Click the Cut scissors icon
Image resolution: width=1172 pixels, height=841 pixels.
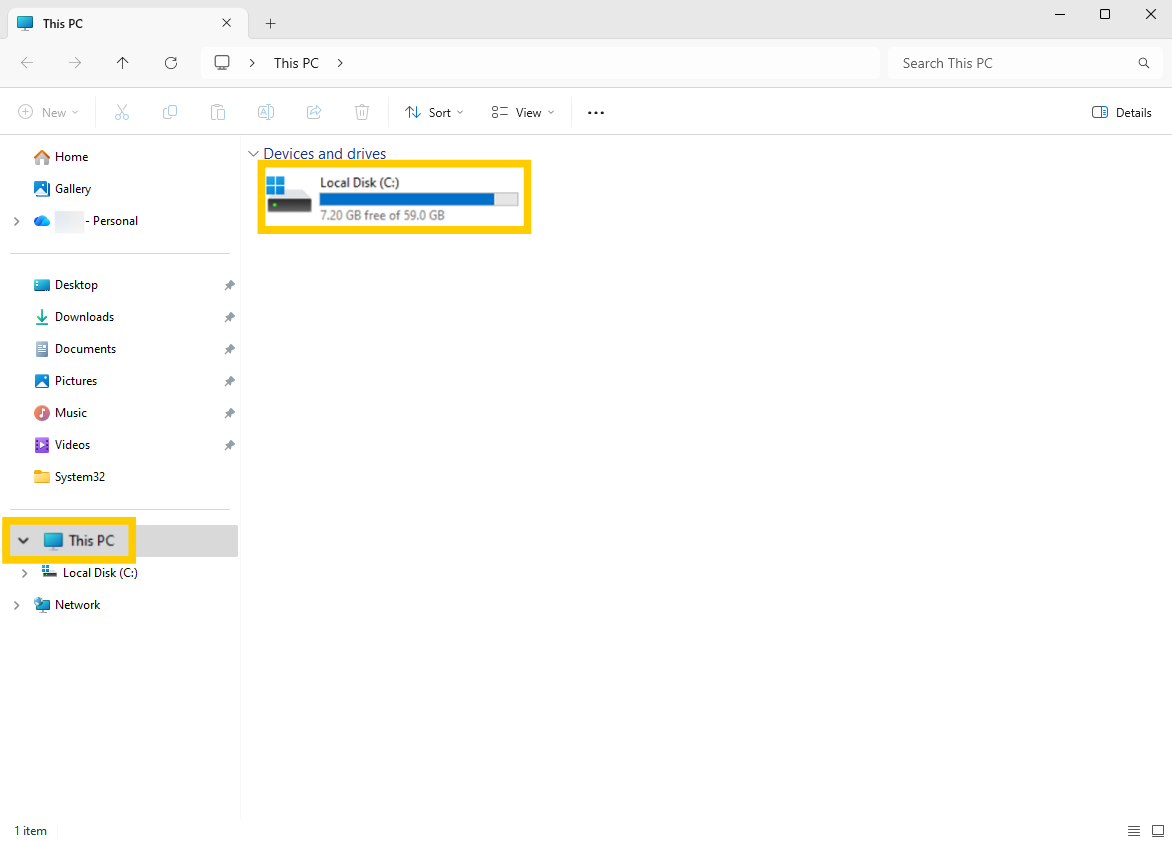click(122, 112)
